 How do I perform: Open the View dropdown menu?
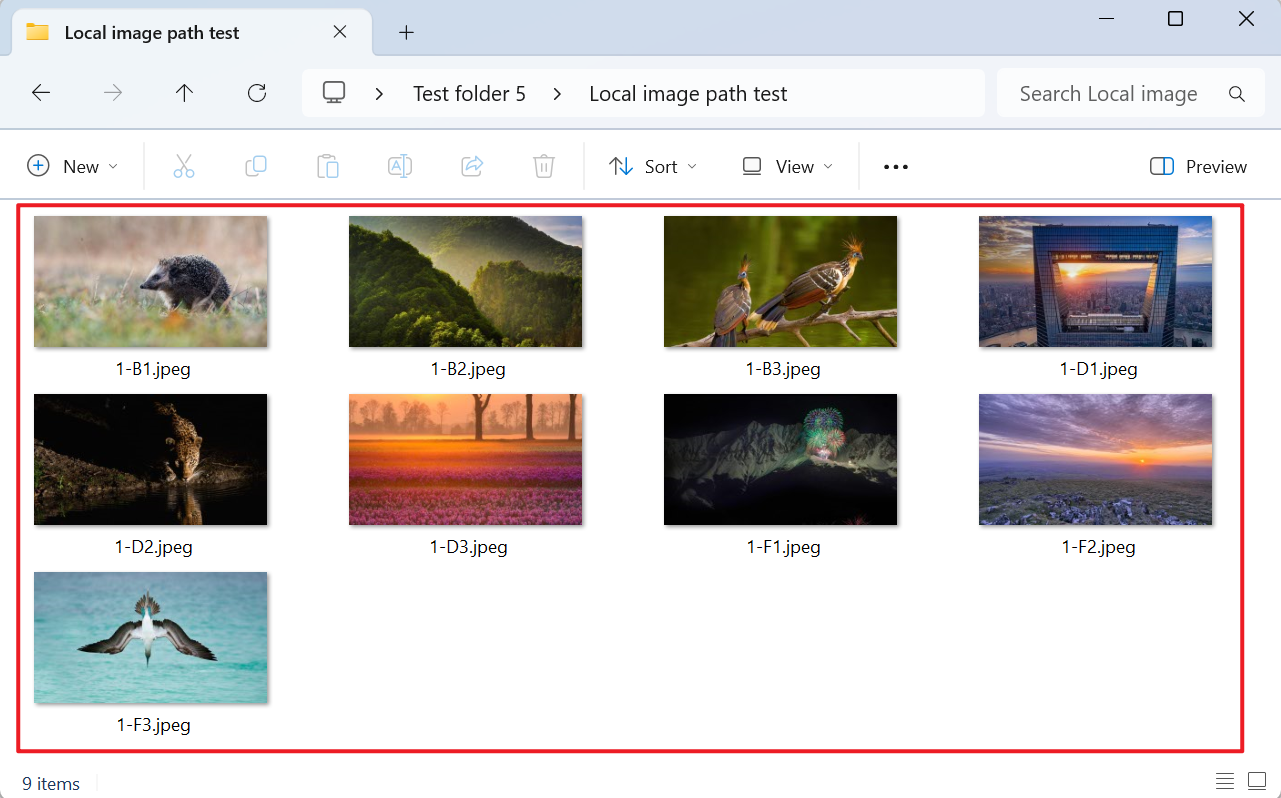(x=786, y=166)
